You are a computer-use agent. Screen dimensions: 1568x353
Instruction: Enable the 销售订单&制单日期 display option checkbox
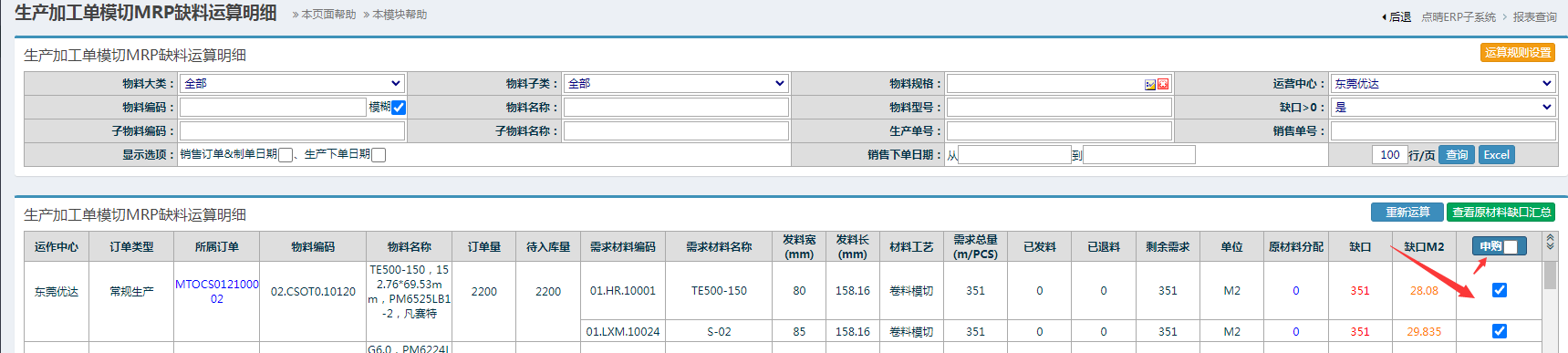[286, 155]
